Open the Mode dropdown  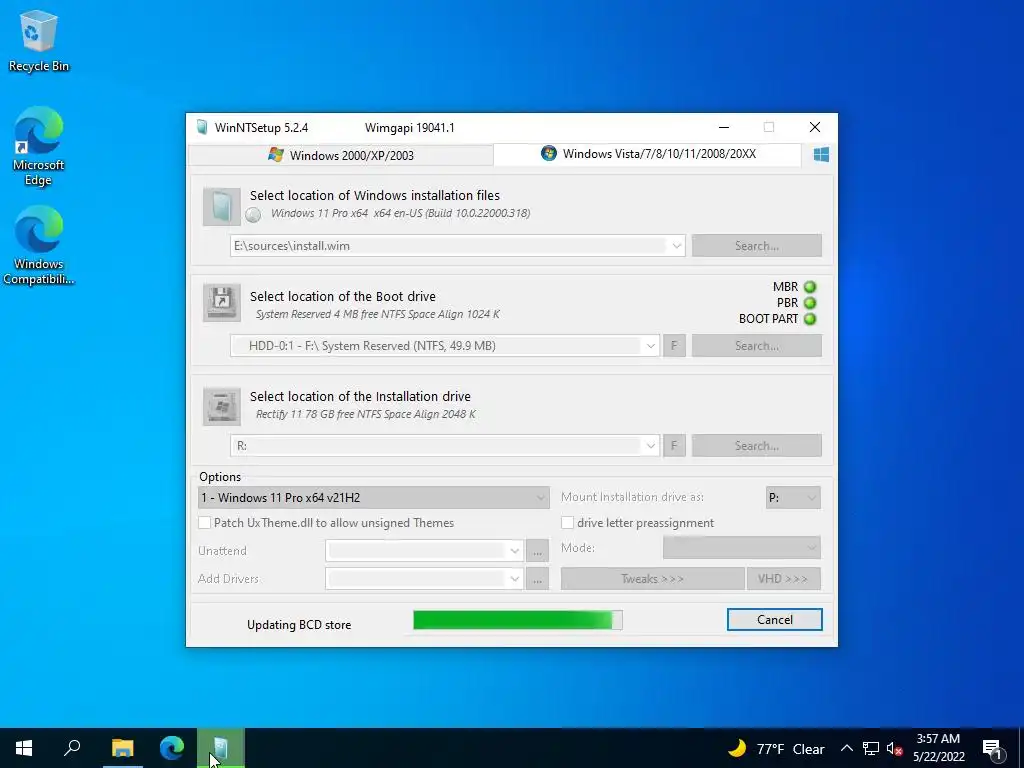[742, 548]
